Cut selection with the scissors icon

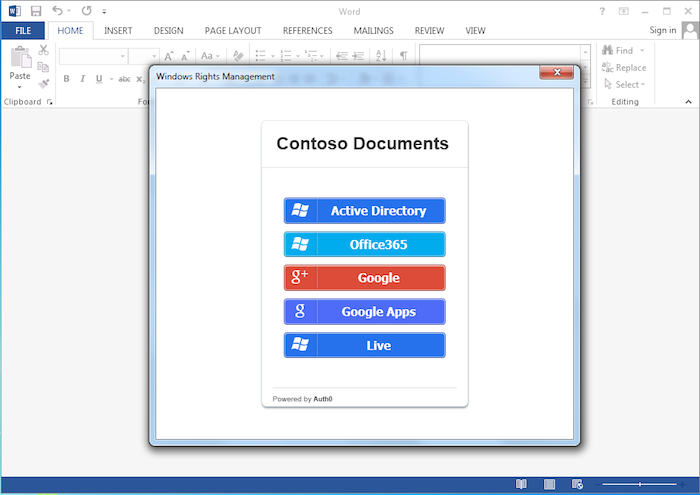(x=43, y=50)
